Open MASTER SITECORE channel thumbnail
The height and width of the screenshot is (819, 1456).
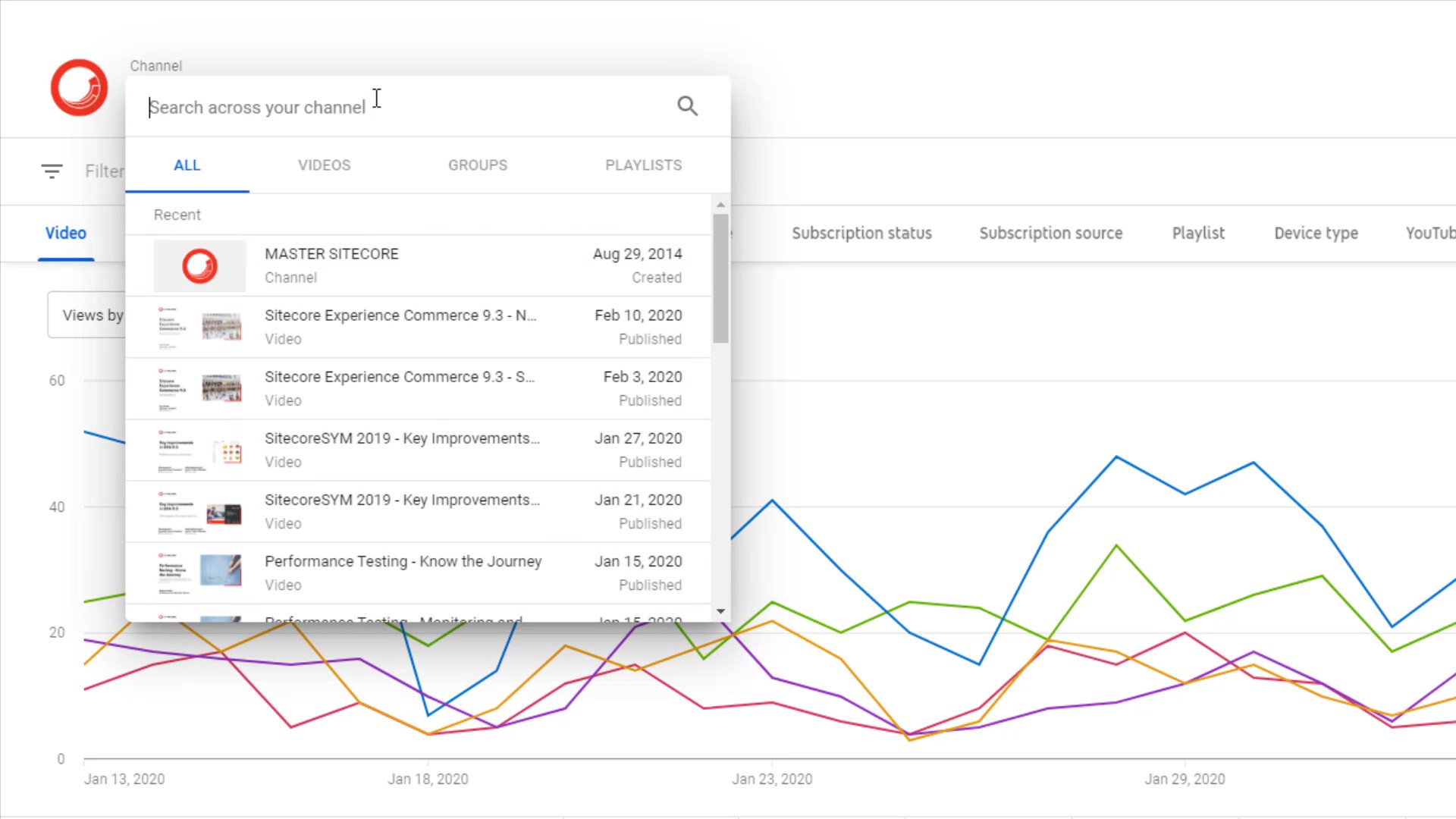[199, 266]
